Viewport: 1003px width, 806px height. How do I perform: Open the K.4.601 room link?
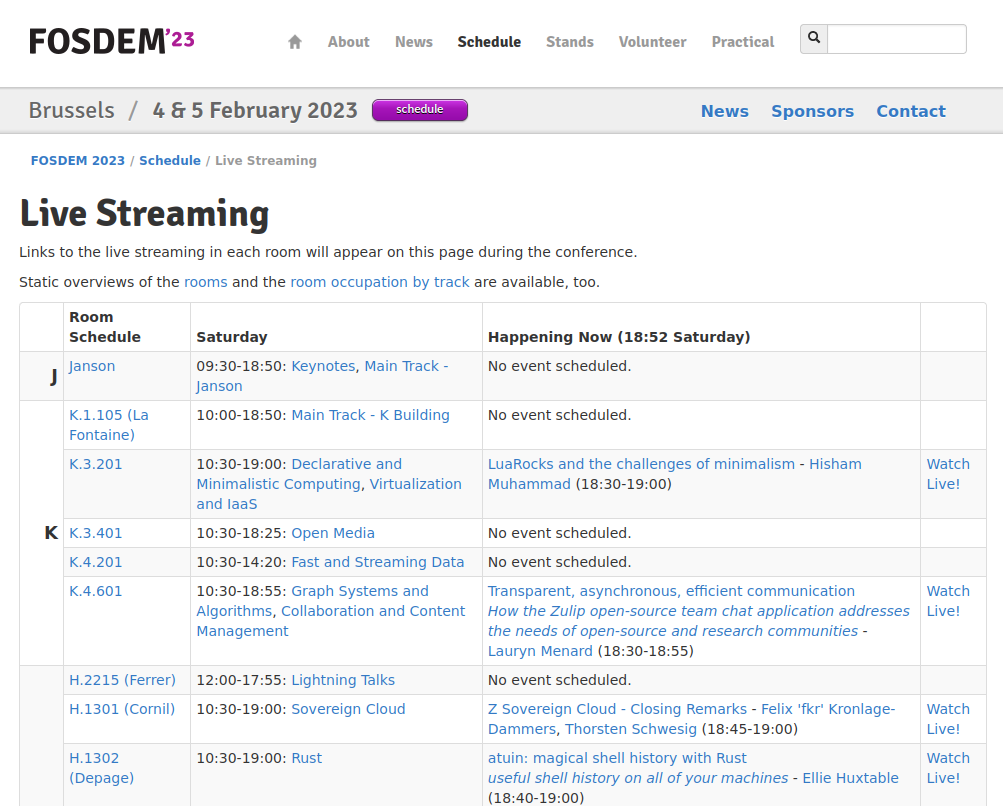point(95,592)
